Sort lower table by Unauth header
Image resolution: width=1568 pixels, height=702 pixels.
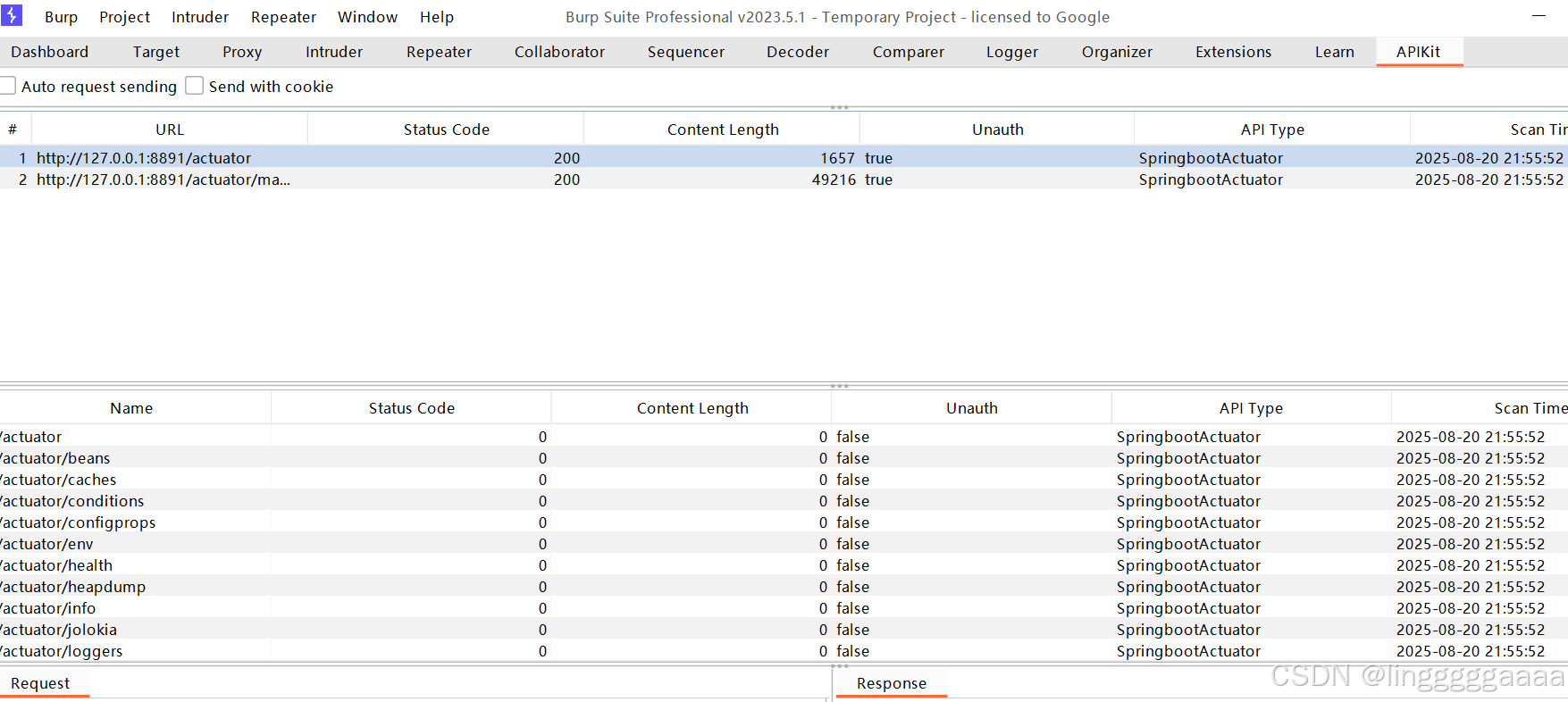(972, 408)
